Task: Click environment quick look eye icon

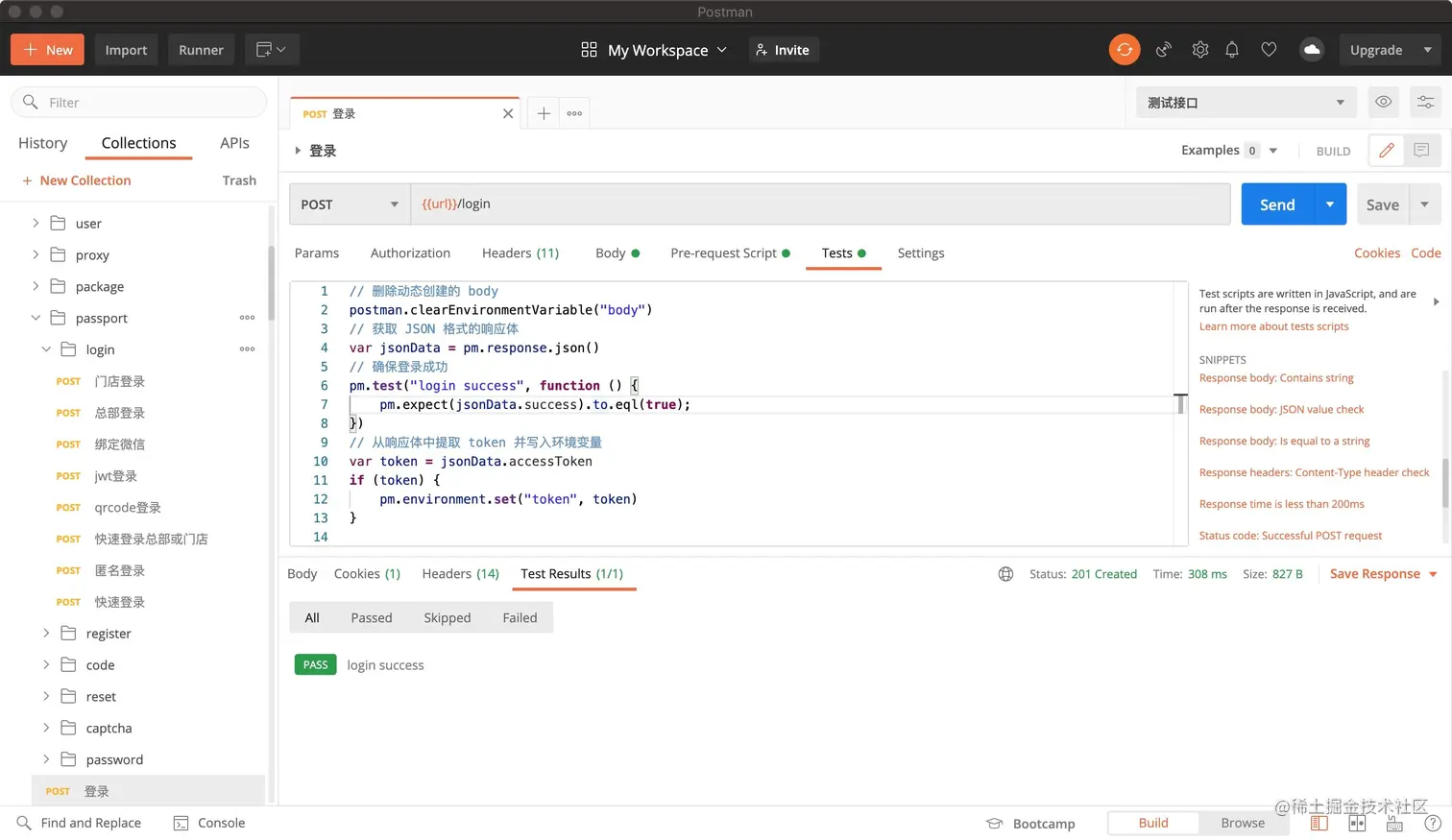Action: [1383, 102]
